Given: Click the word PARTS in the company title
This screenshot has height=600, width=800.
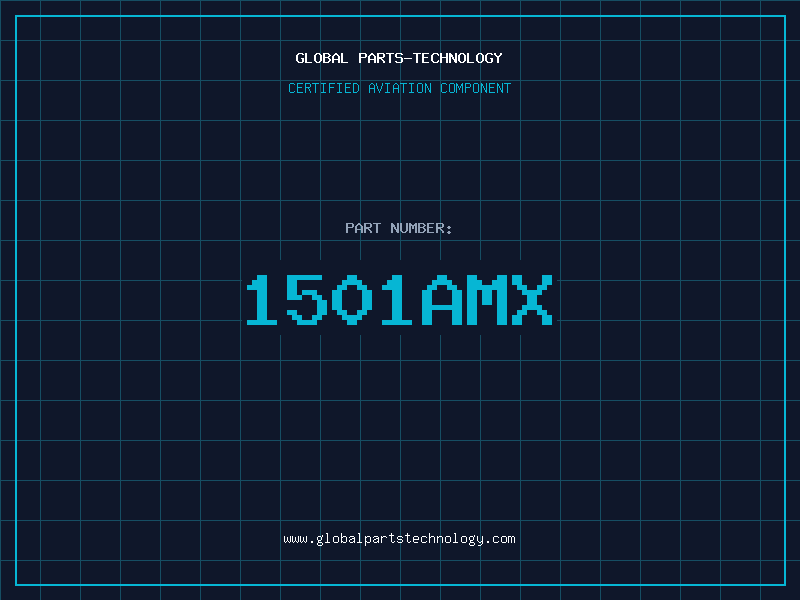Looking at the screenshot, I should point(380,58).
